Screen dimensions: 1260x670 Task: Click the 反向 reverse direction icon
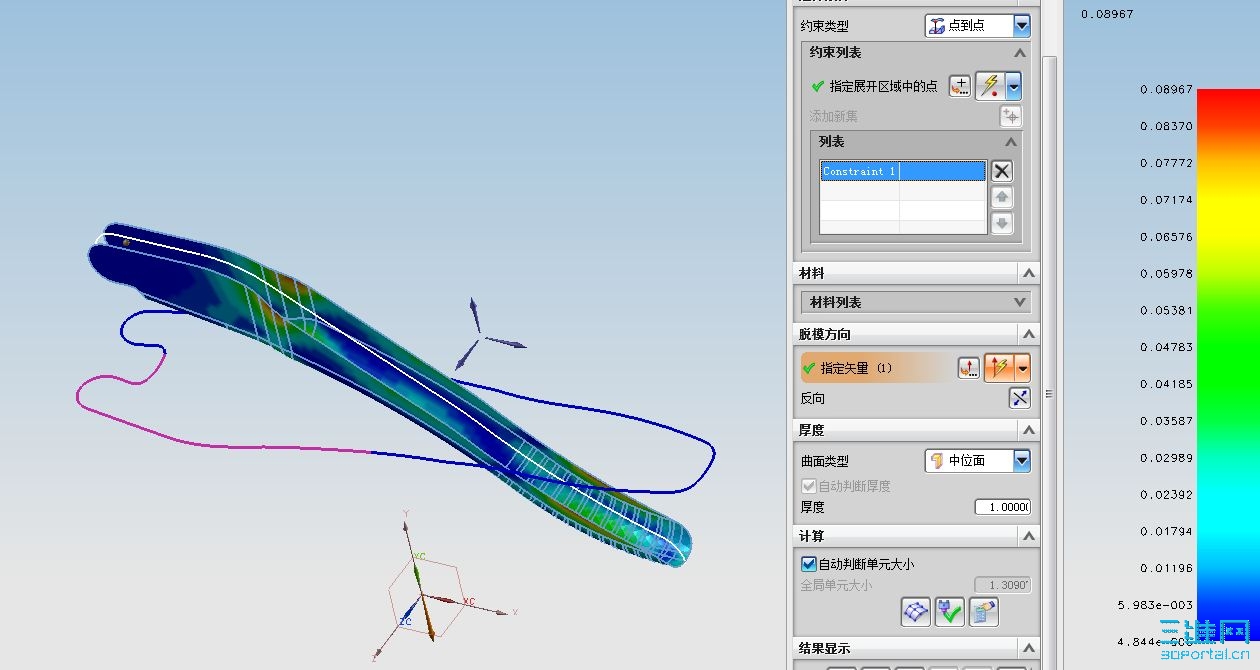tap(1019, 398)
